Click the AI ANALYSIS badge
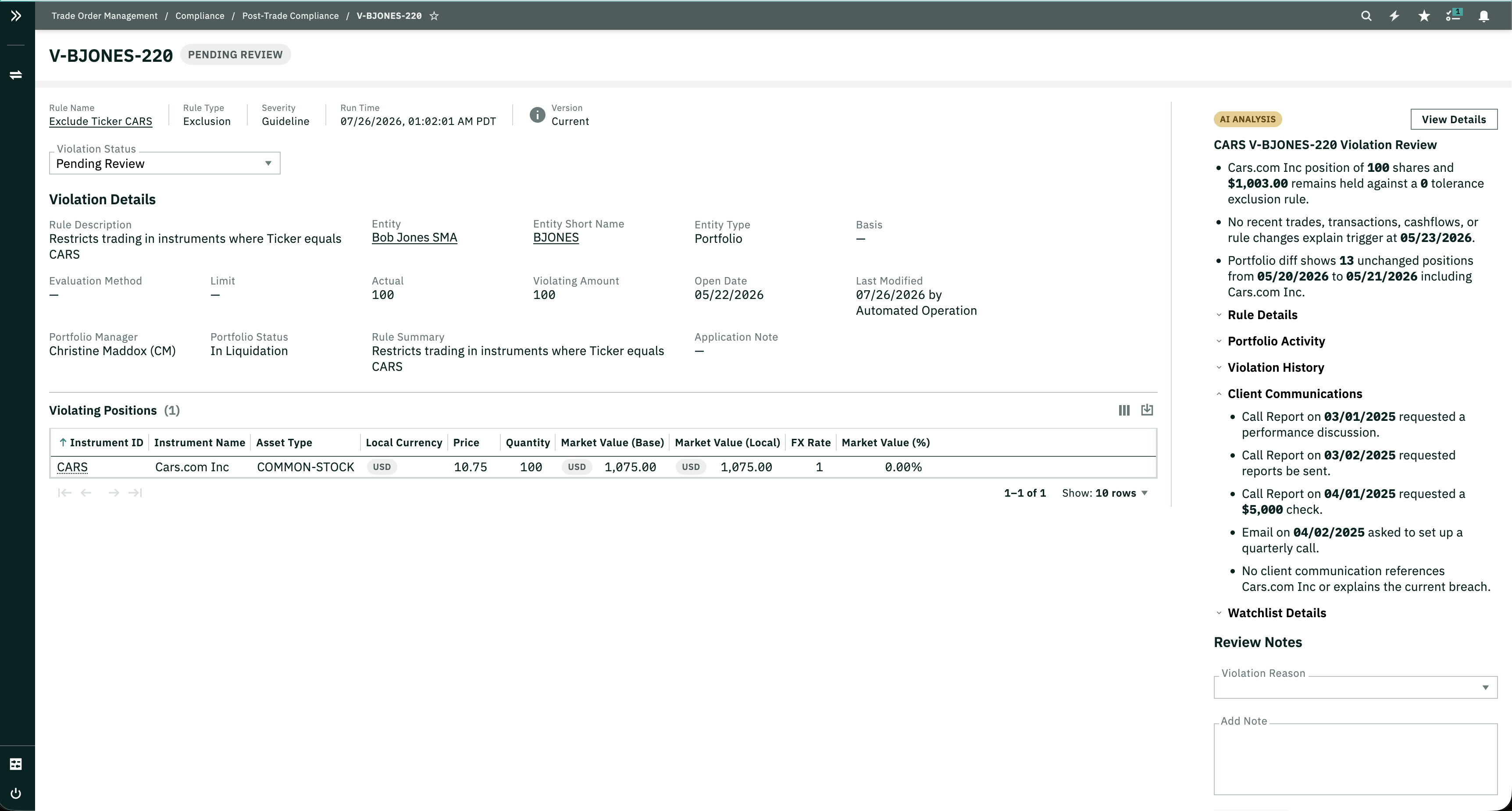Image resolution: width=1512 pixels, height=811 pixels. tap(1247, 119)
